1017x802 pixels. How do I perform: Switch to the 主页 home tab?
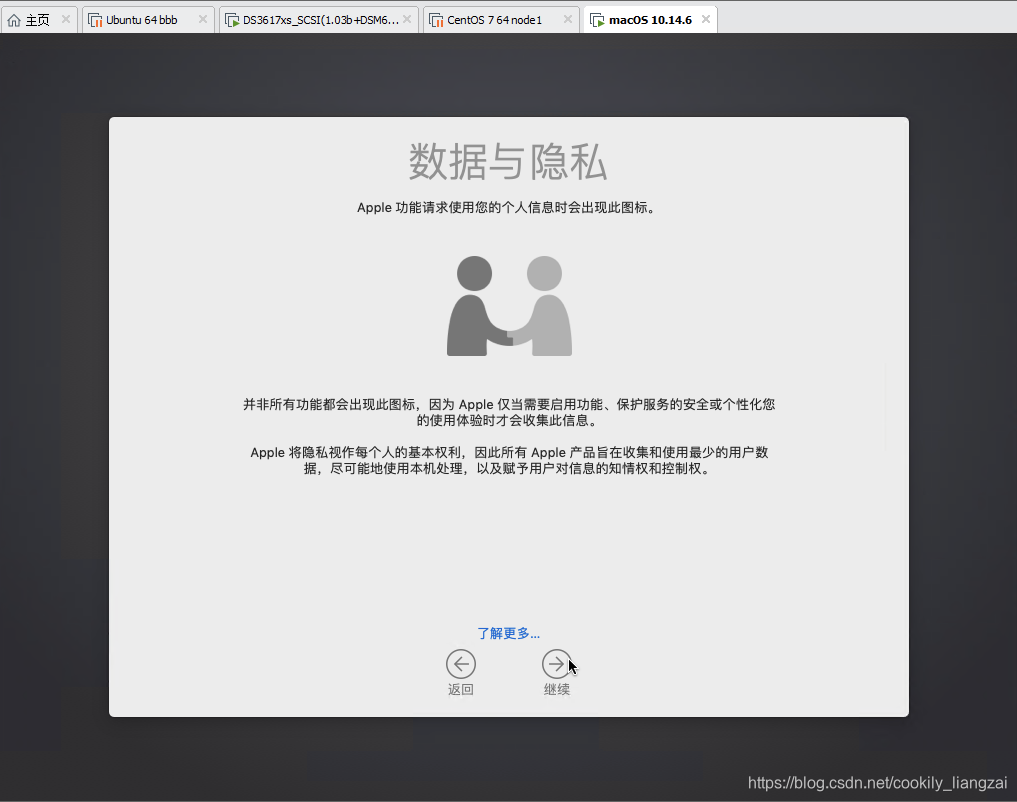(38, 20)
